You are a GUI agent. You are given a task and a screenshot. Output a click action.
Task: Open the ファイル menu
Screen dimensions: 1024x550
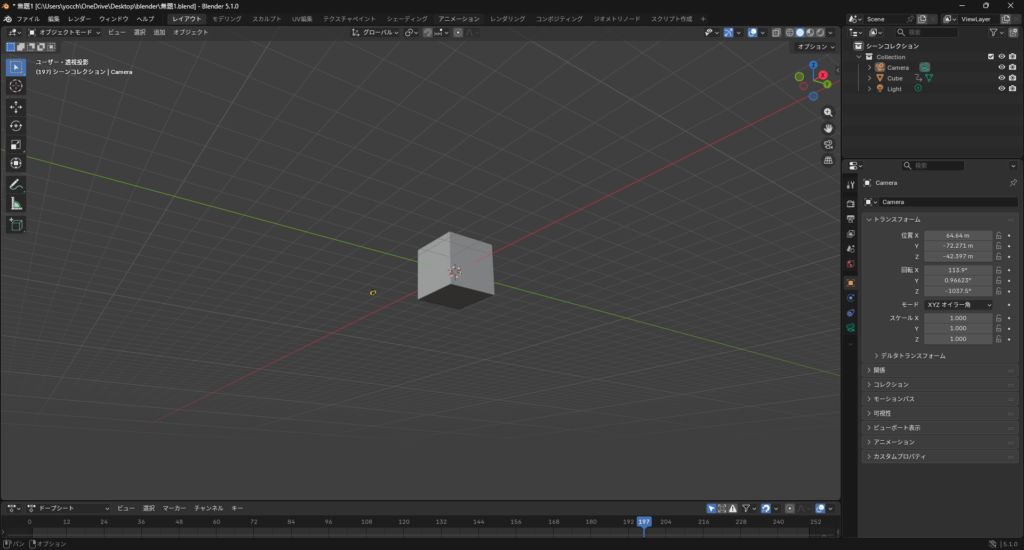point(28,19)
